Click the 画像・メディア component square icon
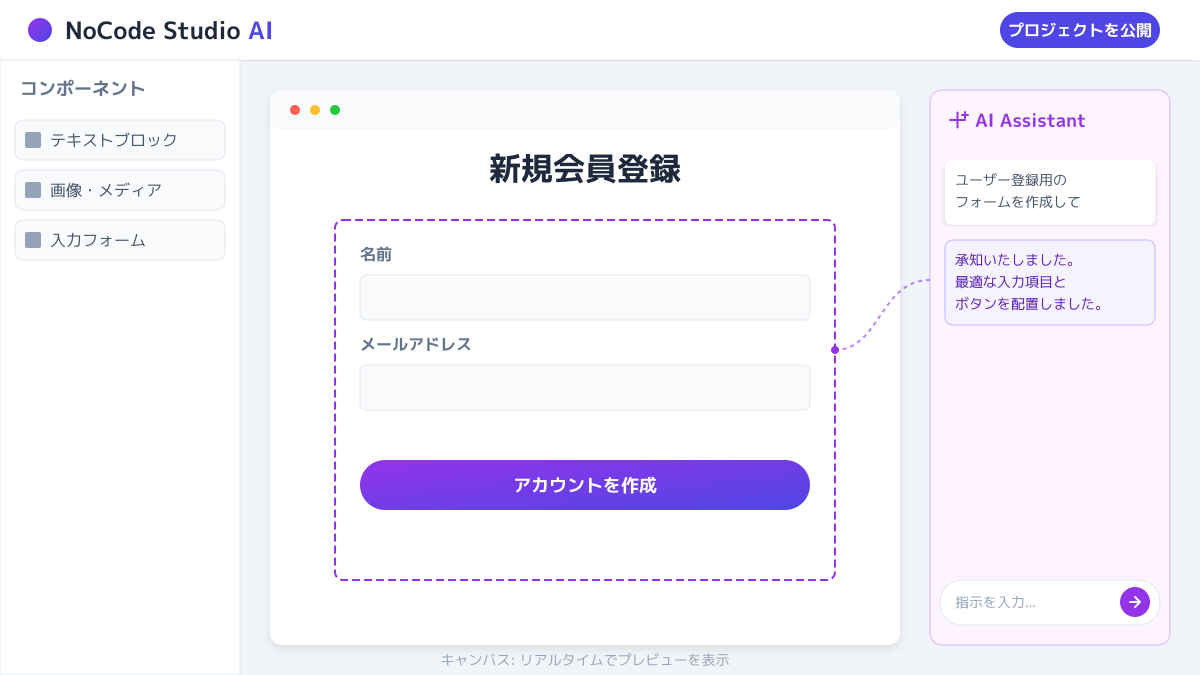 pyautogui.click(x=33, y=190)
